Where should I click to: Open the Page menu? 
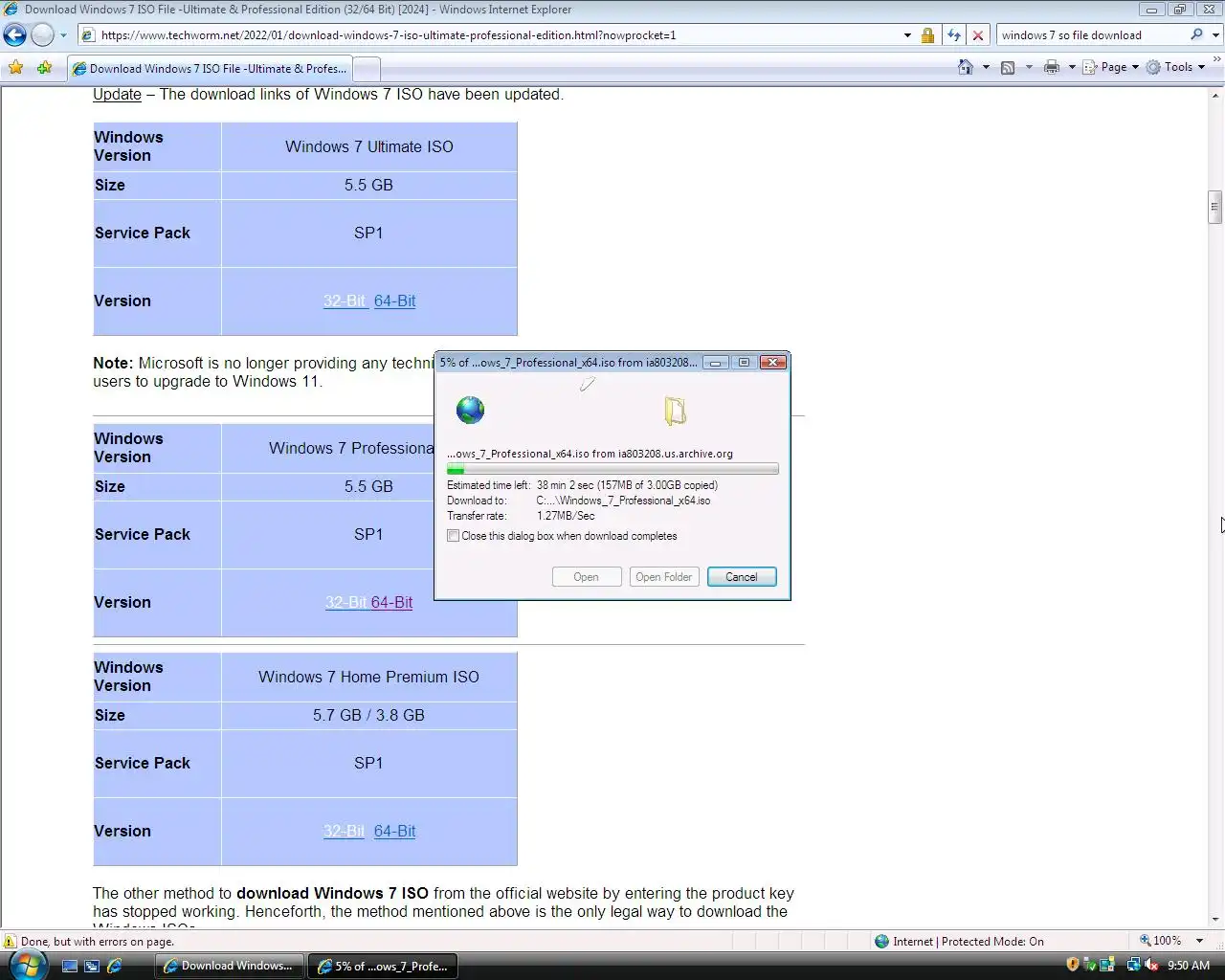coord(1110,67)
